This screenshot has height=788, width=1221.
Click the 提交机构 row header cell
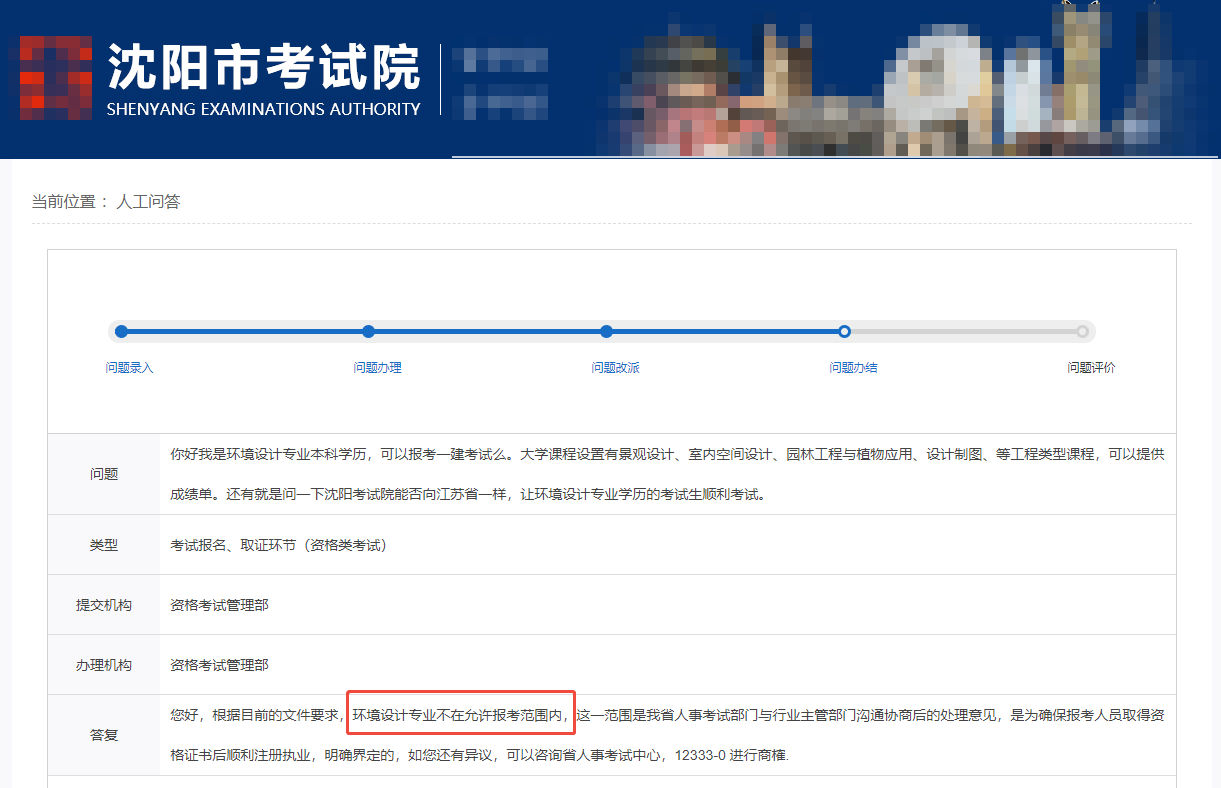[104, 605]
